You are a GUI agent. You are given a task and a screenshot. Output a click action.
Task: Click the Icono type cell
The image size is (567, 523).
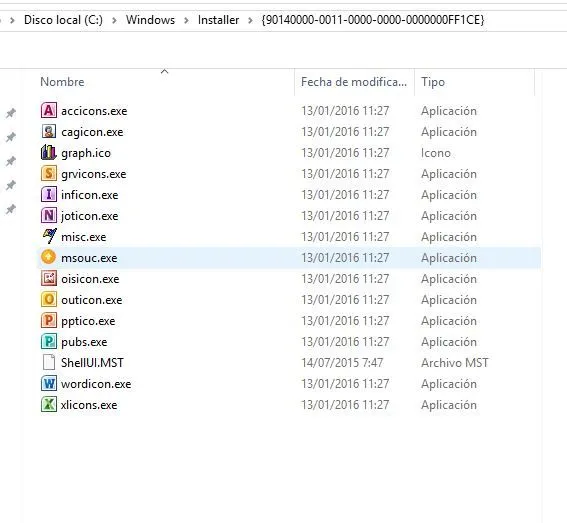point(436,153)
